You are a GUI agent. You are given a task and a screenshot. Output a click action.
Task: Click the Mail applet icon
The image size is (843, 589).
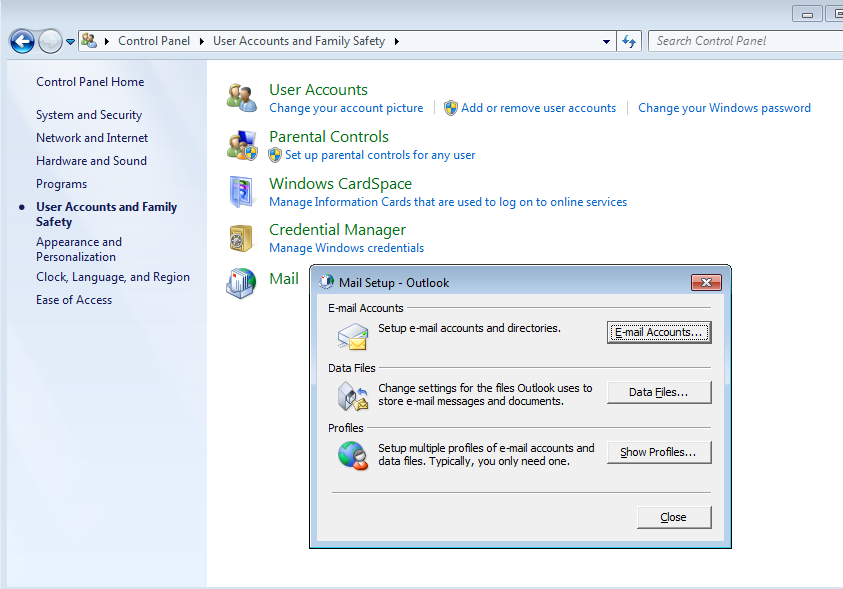point(241,283)
